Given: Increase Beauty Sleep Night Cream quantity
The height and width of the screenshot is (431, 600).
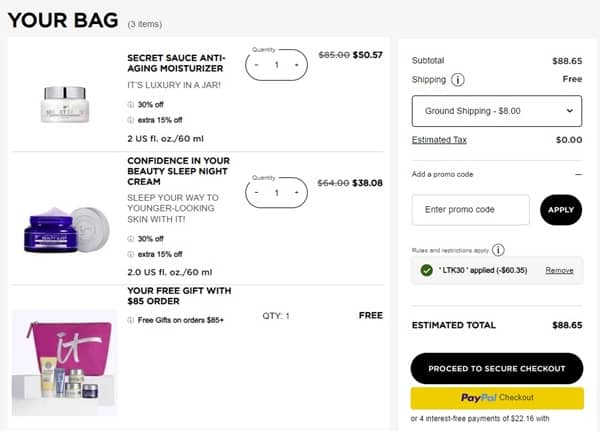Looking at the screenshot, I should click(x=296, y=192).
